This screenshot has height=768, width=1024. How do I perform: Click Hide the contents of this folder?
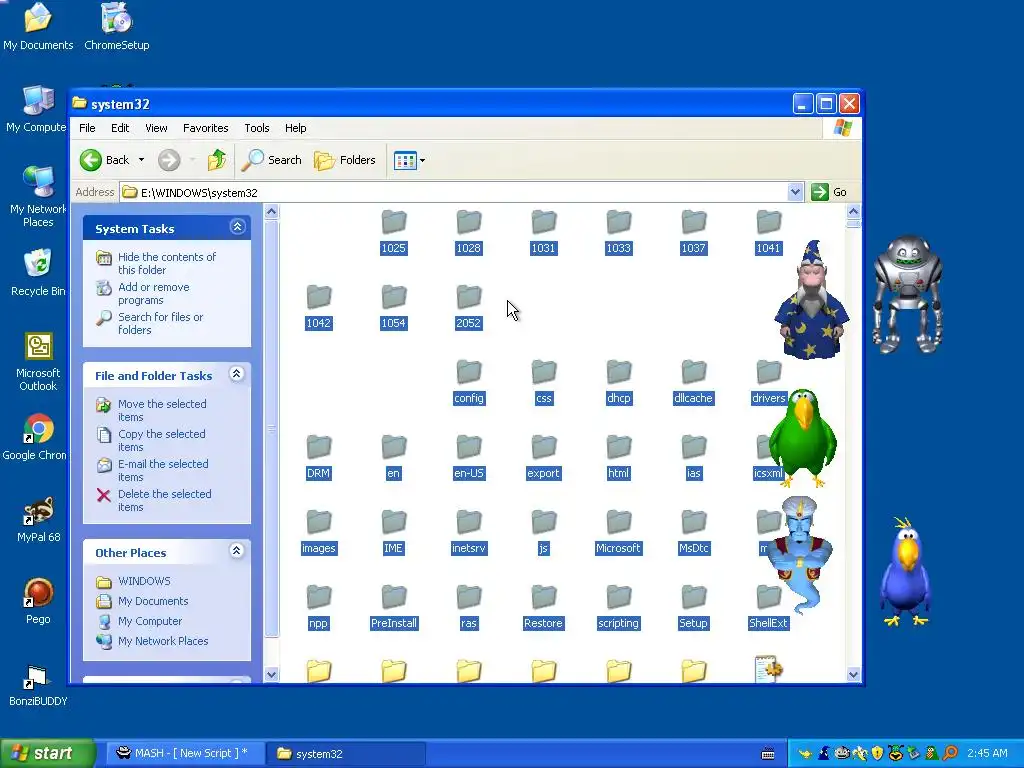pyautogui.click(x=167, y=263)
